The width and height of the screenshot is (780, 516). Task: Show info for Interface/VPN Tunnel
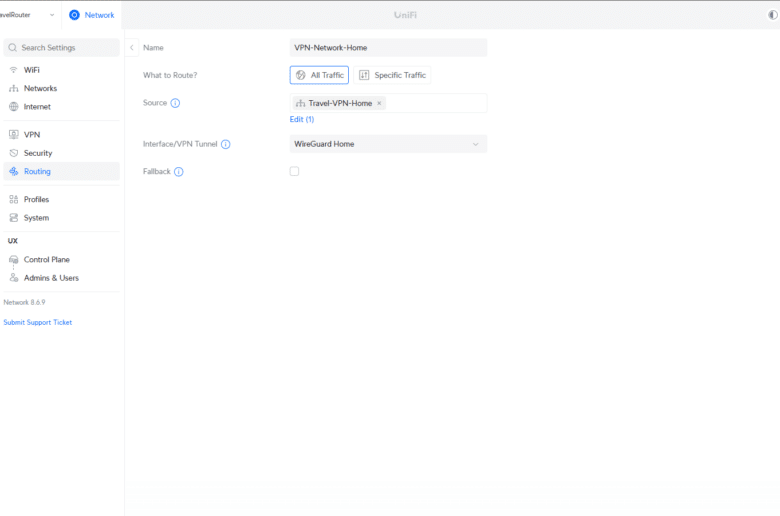[225, 144]
